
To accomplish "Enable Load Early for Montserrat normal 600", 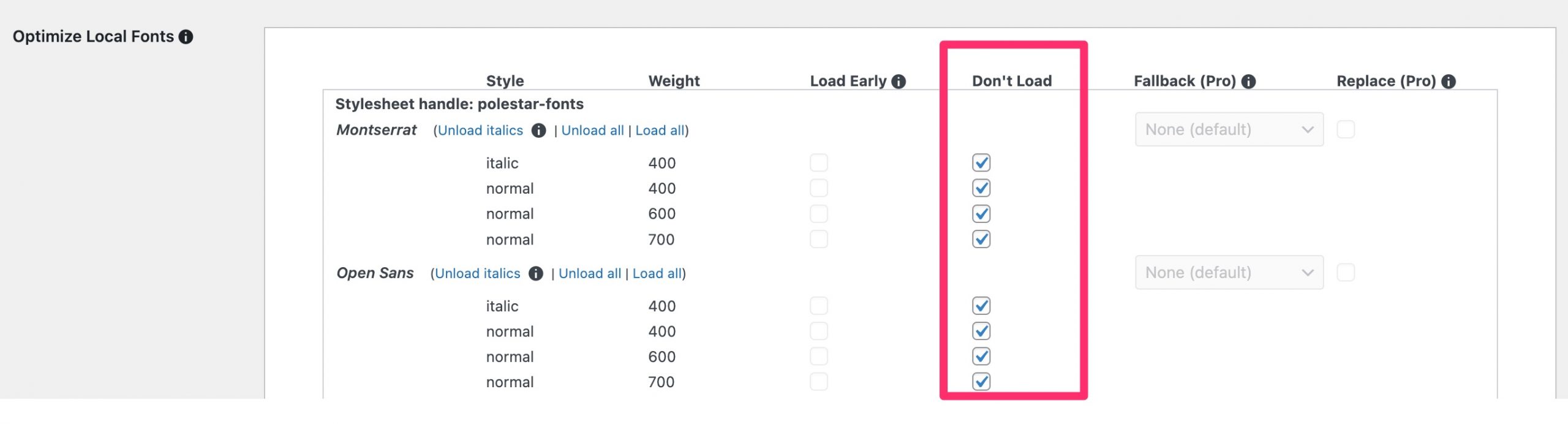I will [819, 214].
